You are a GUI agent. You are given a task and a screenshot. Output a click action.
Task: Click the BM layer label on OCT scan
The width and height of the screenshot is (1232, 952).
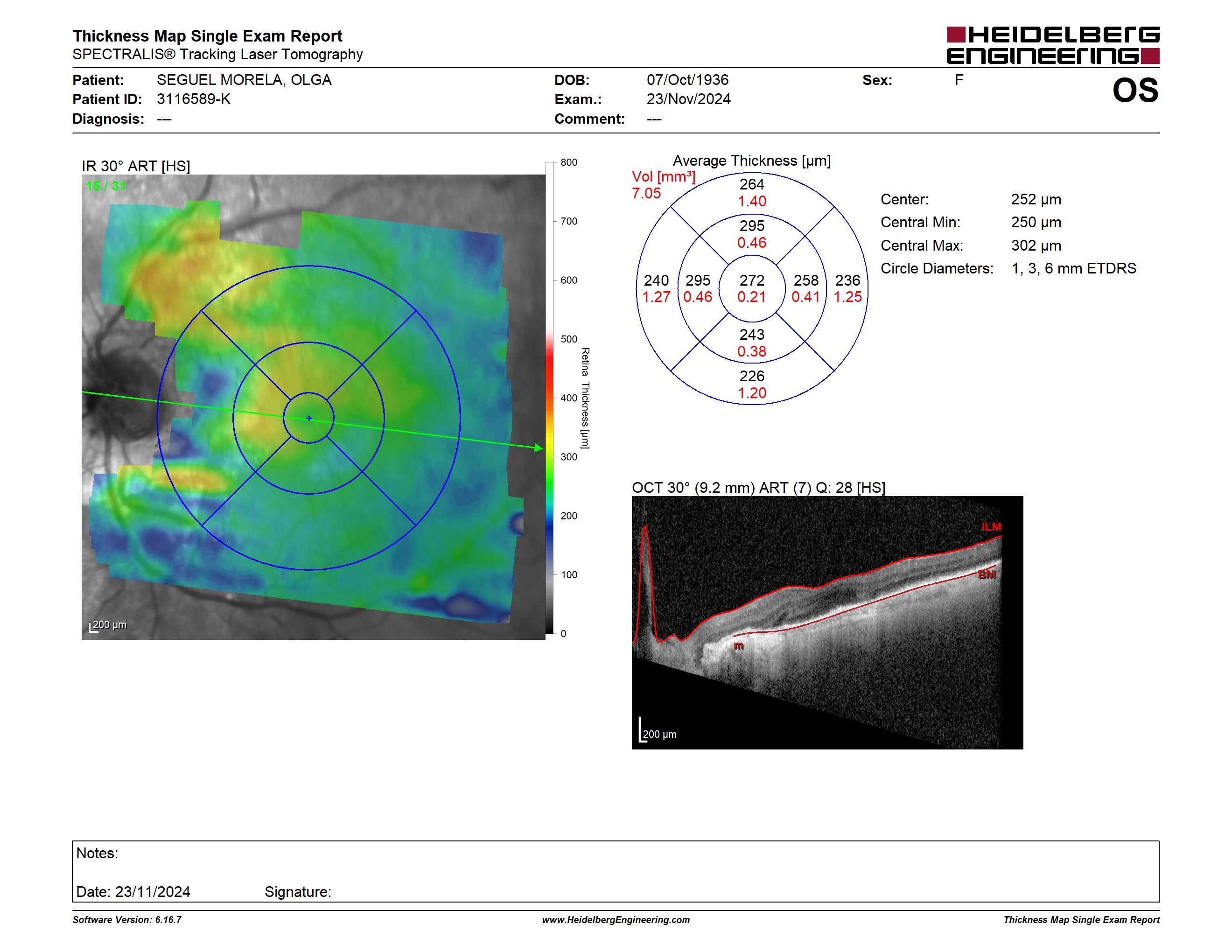[x=987, y=574]
